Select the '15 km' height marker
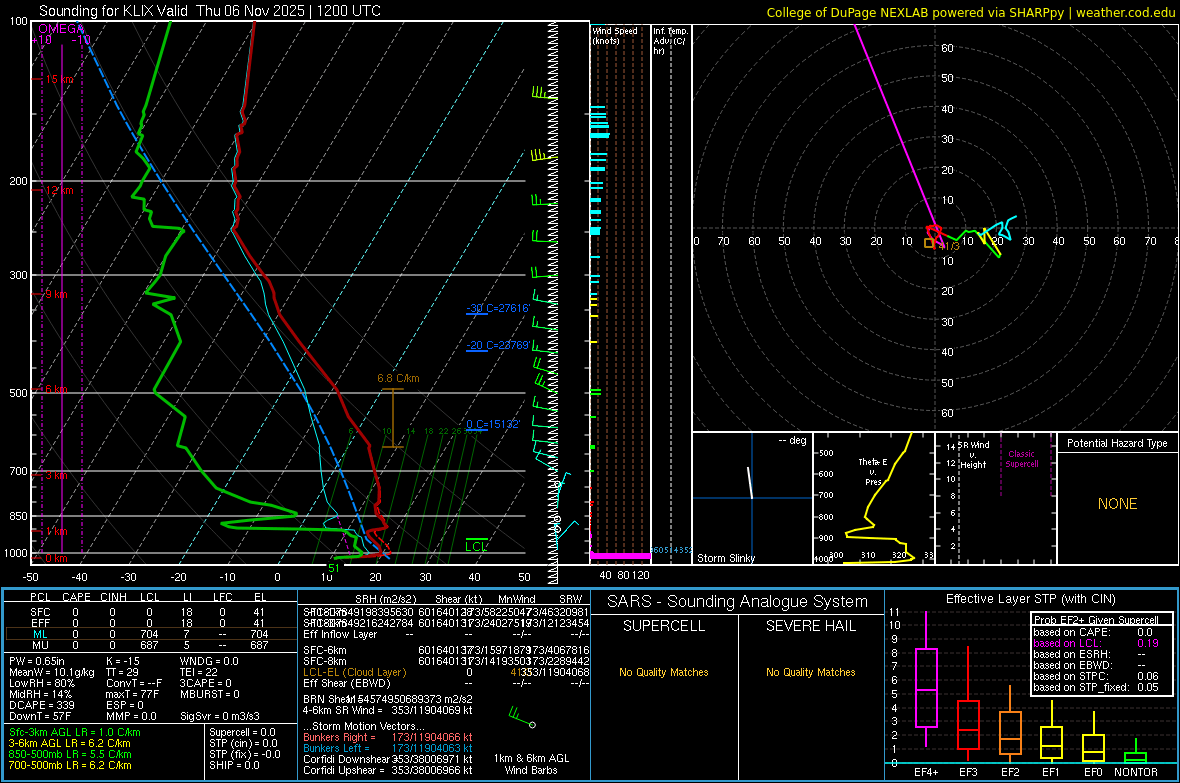Image resolution: width=1180 pixels, height=783 pixels. pyautogui.click(x=59, y=79)
